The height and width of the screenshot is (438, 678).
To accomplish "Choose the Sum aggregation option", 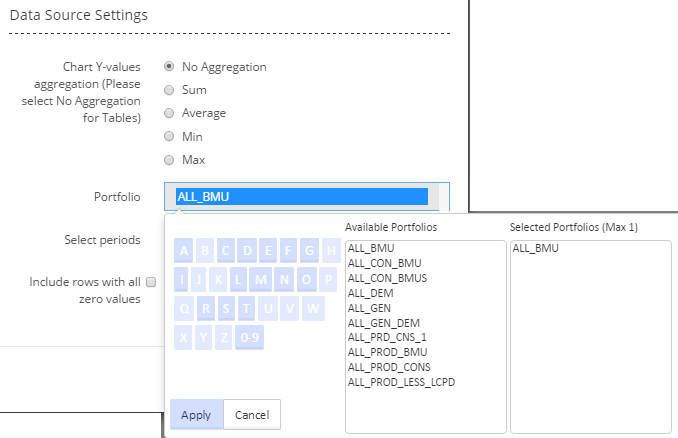I will pos(169,90).
